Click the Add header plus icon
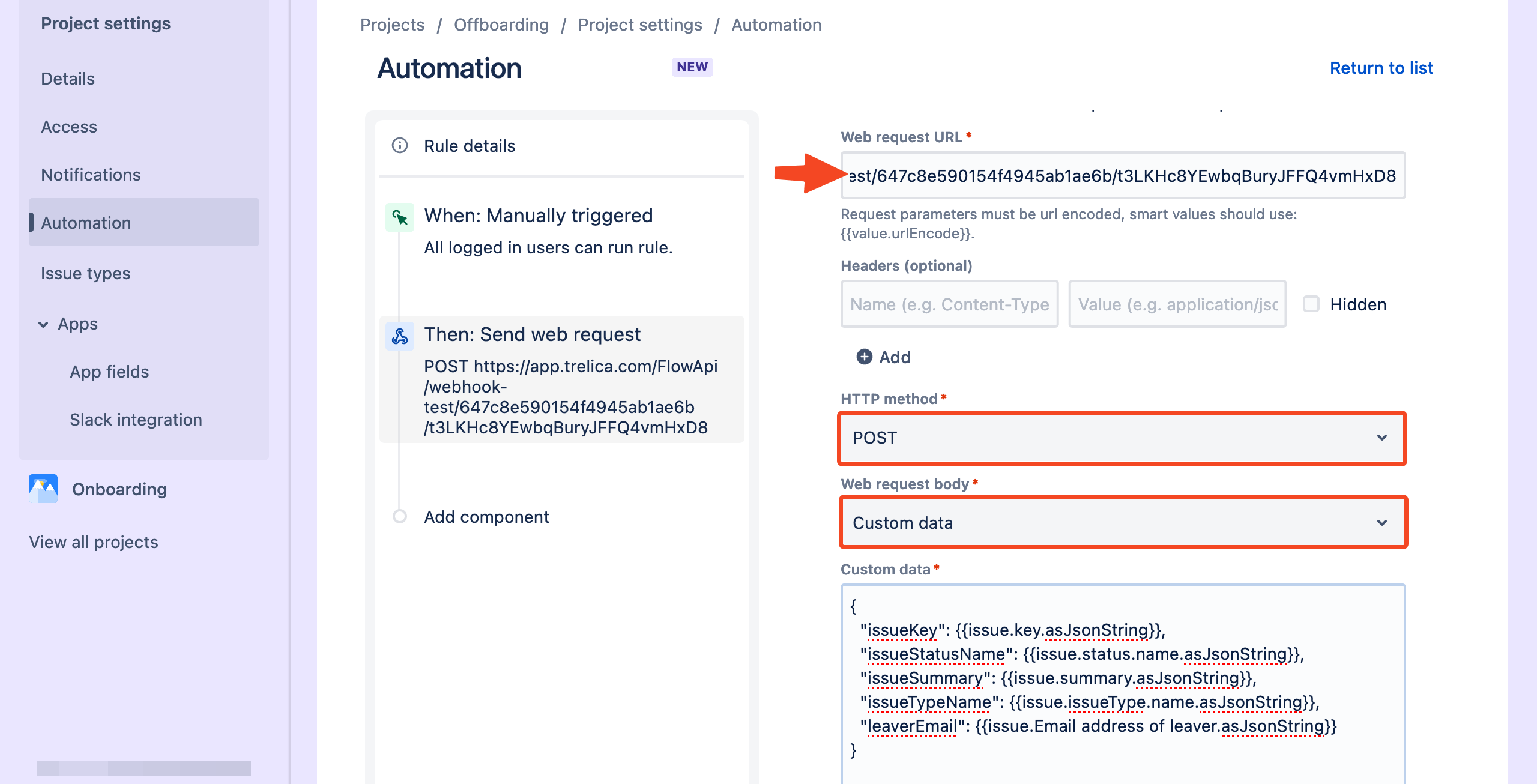This screenshot has height=784, width=1537. coord(865,357)
